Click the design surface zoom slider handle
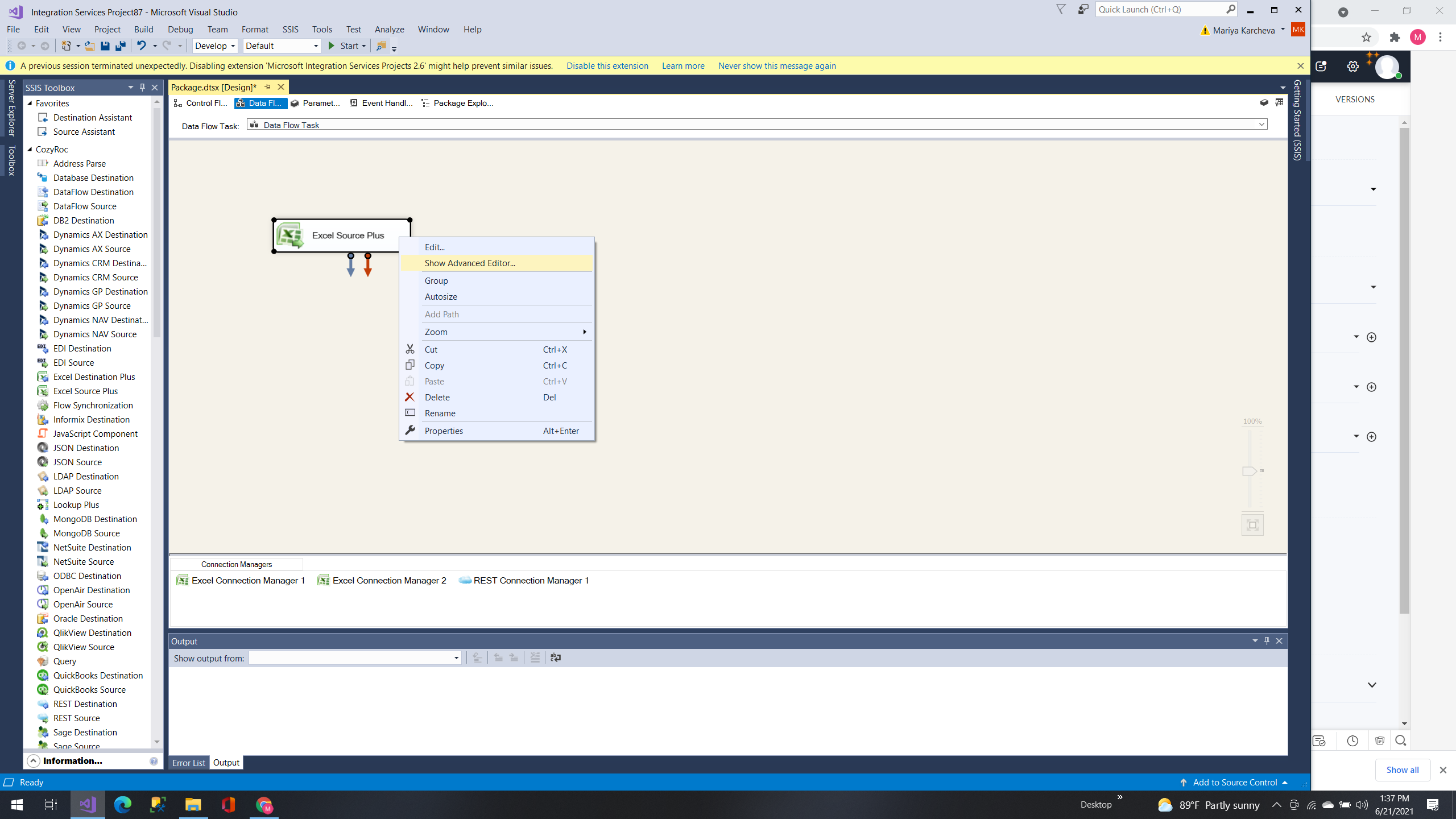Image resolution: width=1456 pixels, height=819 pixels. click(1250, 471)
